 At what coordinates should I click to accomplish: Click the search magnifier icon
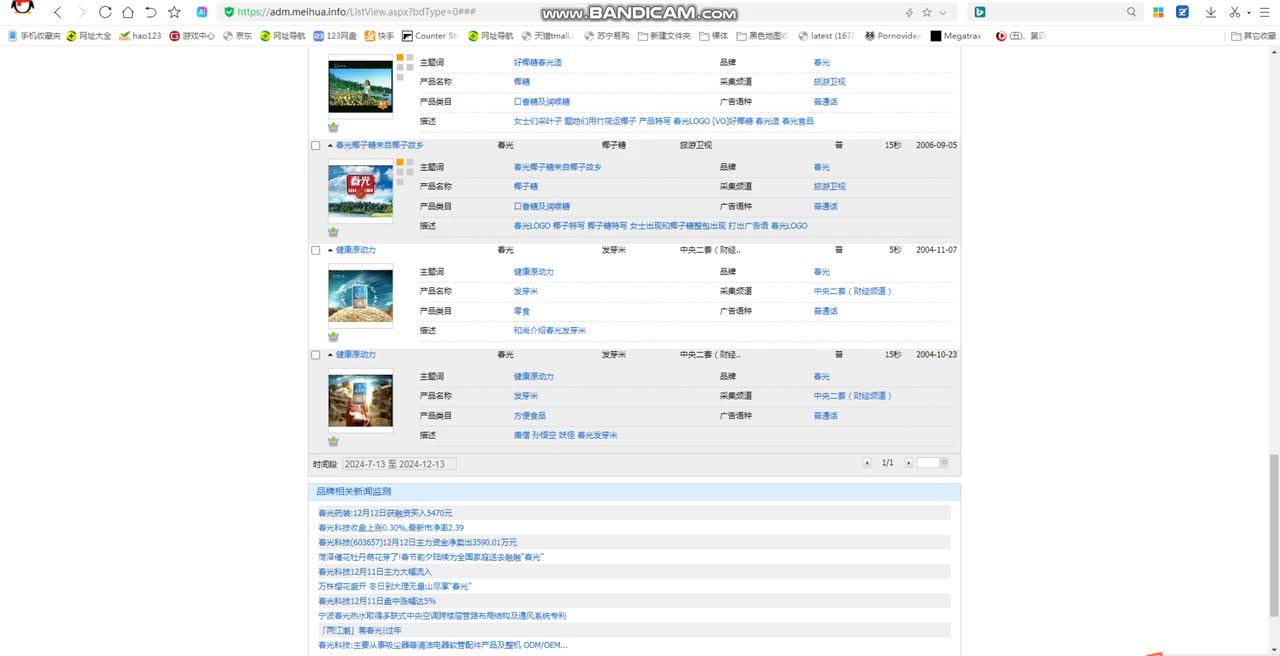[x=1132, y=12]
